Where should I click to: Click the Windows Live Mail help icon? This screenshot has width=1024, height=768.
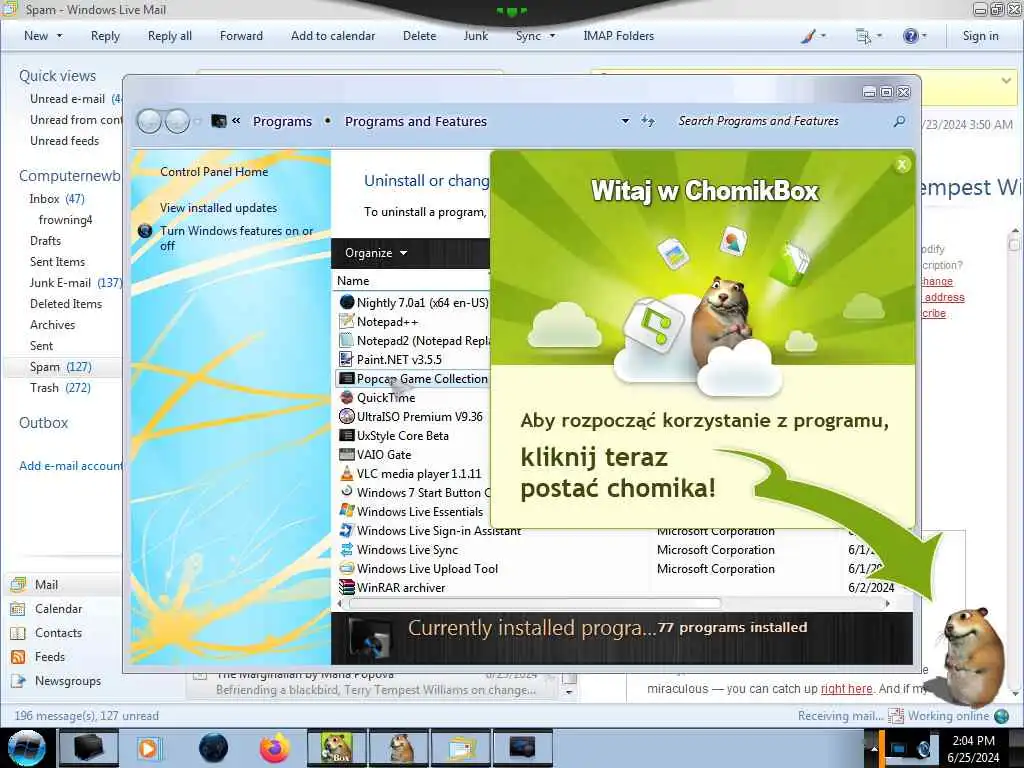(x=910, y=36)
